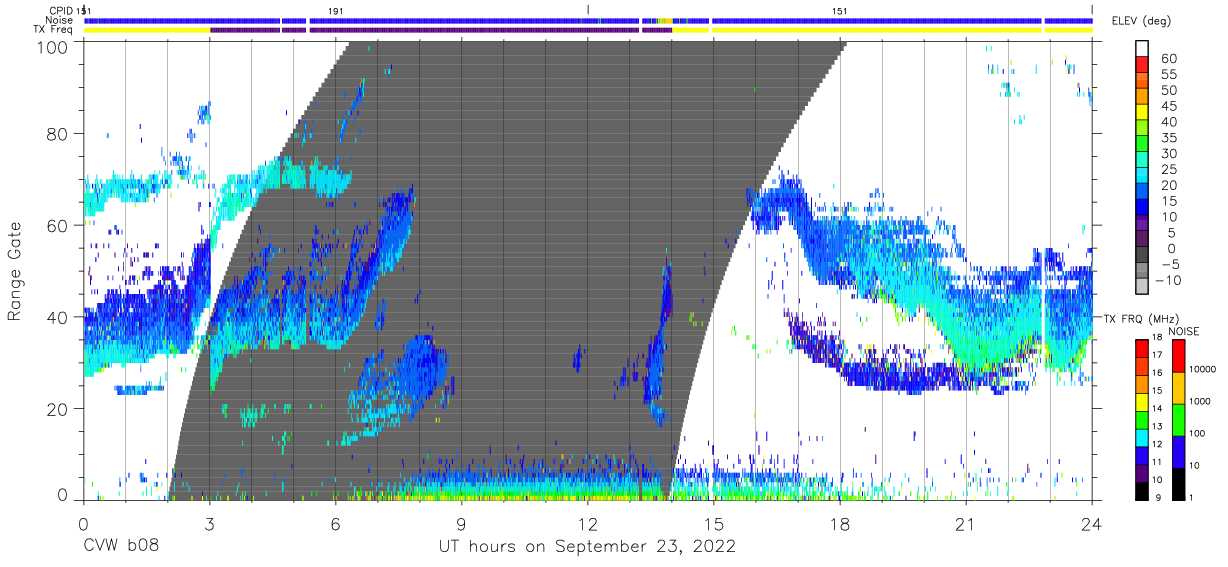The image size is (1228, 567).
Task: Select the hour 6 tick label on x-axis
Action: [x=335, y=523]
